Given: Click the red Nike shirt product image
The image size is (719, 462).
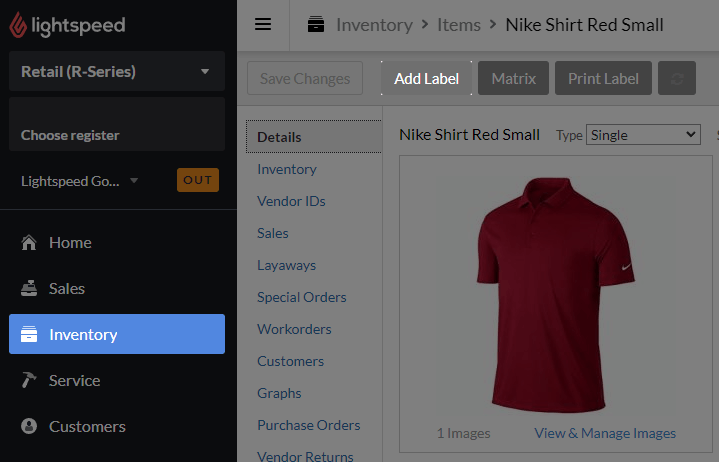Looking at the screenshot, I should pos(556,295).
